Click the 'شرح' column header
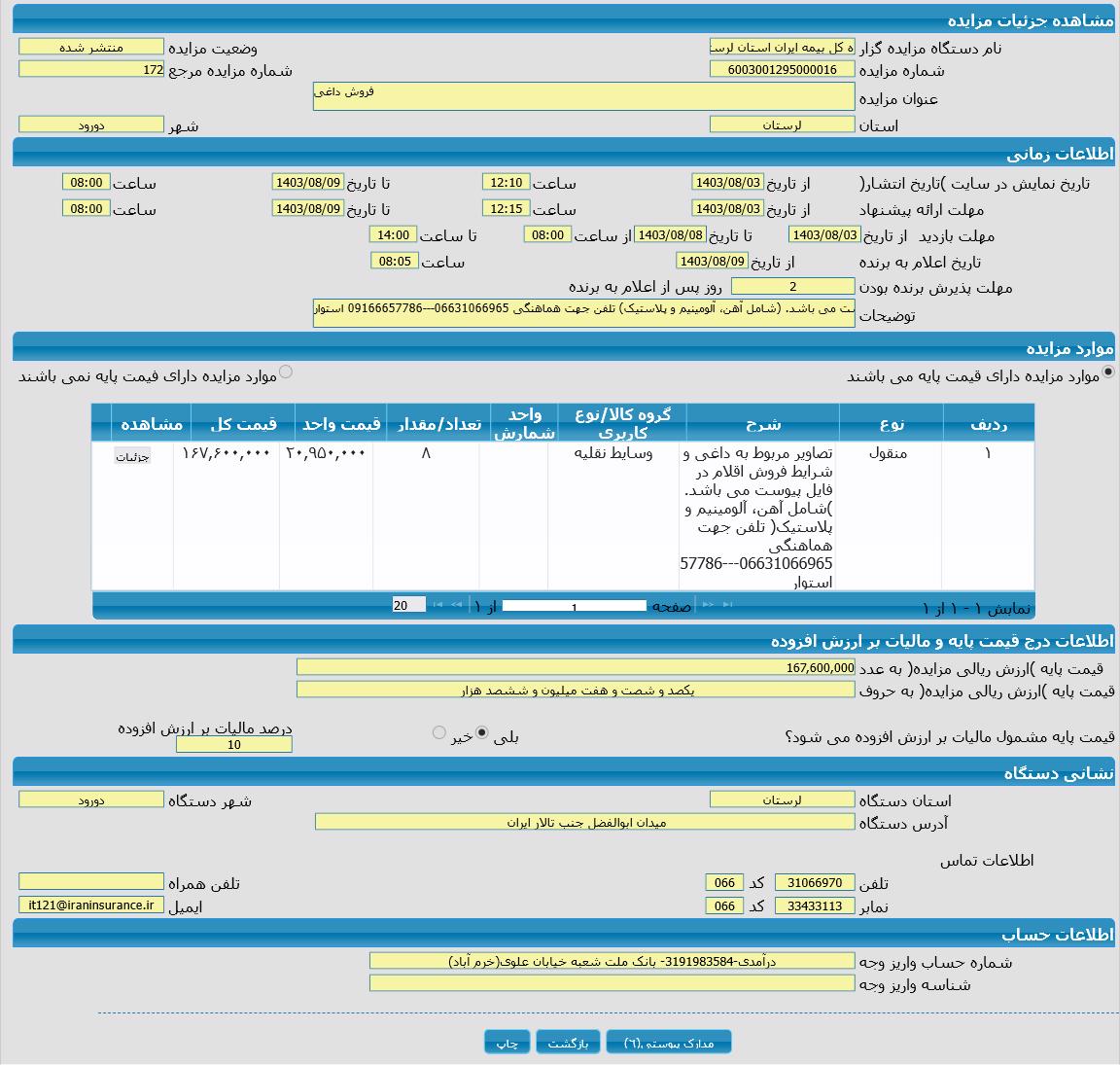Viewport: 1120px width, 1065px height. pos(762,424)
